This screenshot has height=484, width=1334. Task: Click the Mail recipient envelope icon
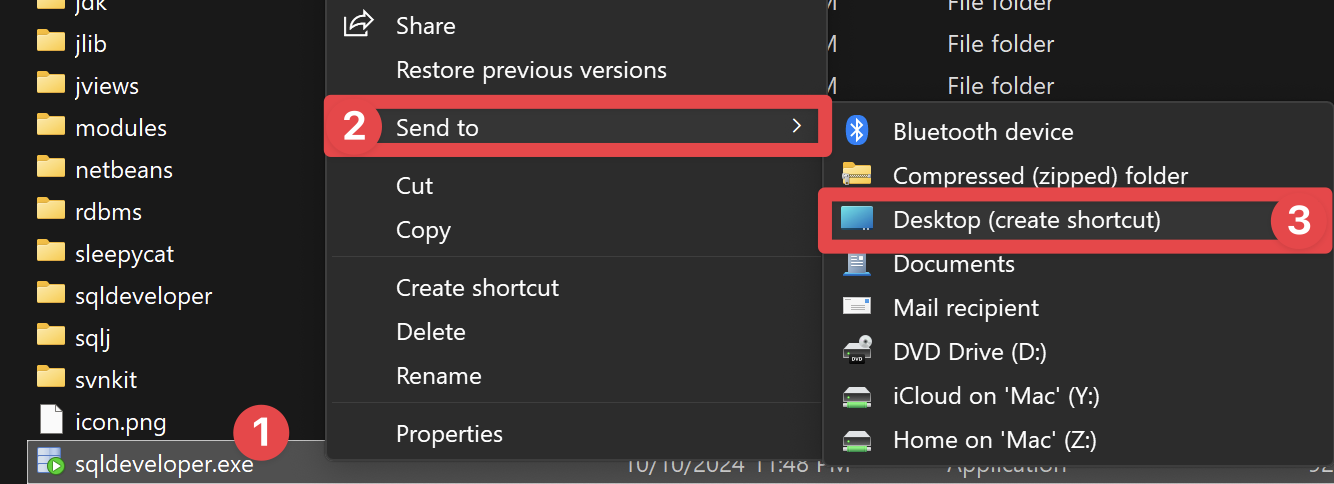(857, 307)
